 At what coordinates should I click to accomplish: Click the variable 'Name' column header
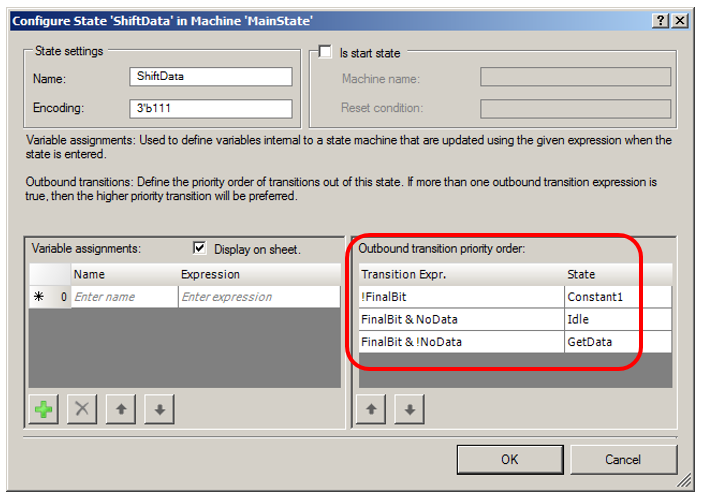coord(124,274)
